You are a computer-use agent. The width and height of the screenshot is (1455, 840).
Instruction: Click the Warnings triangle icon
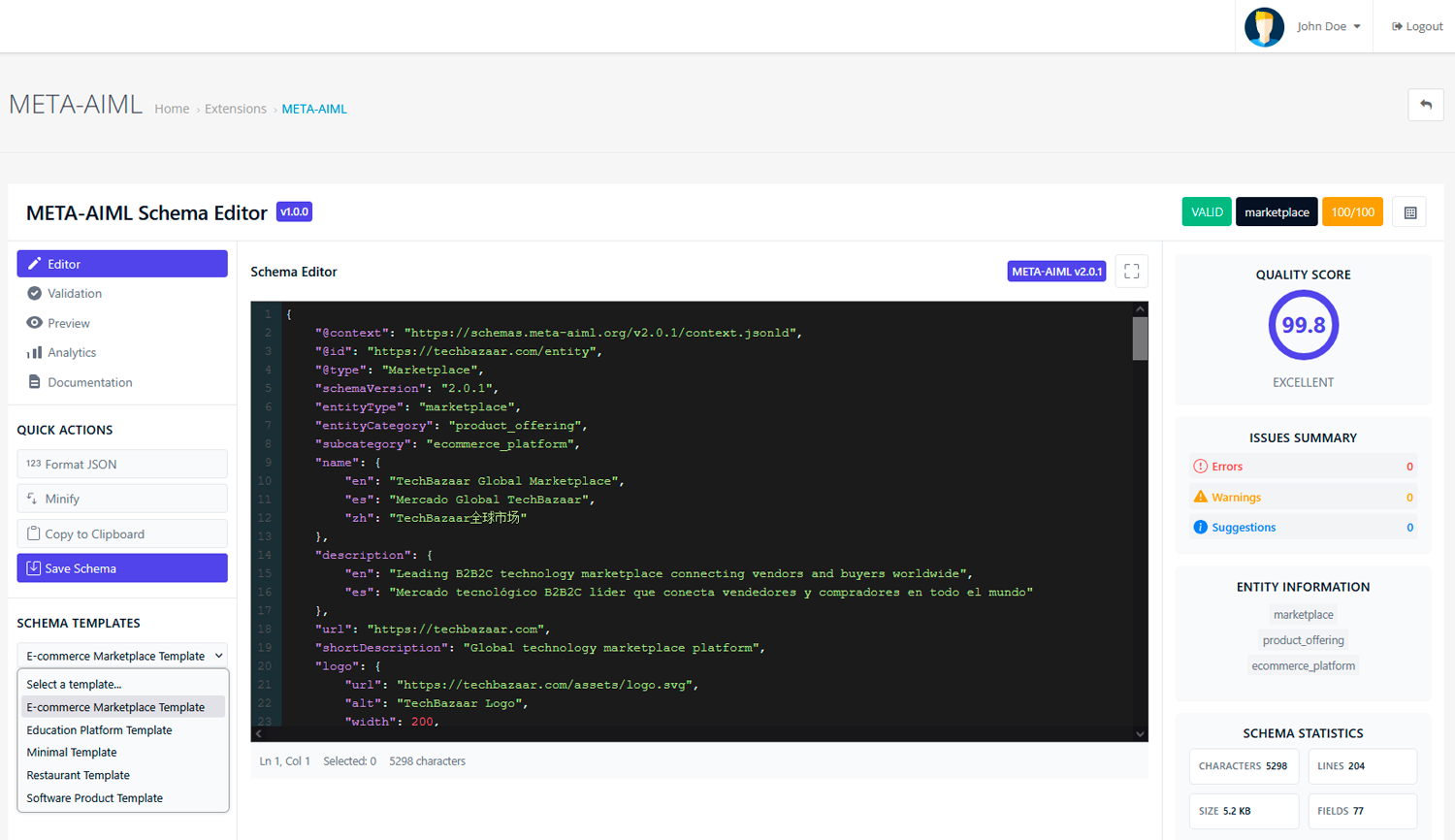[1200, 497]
